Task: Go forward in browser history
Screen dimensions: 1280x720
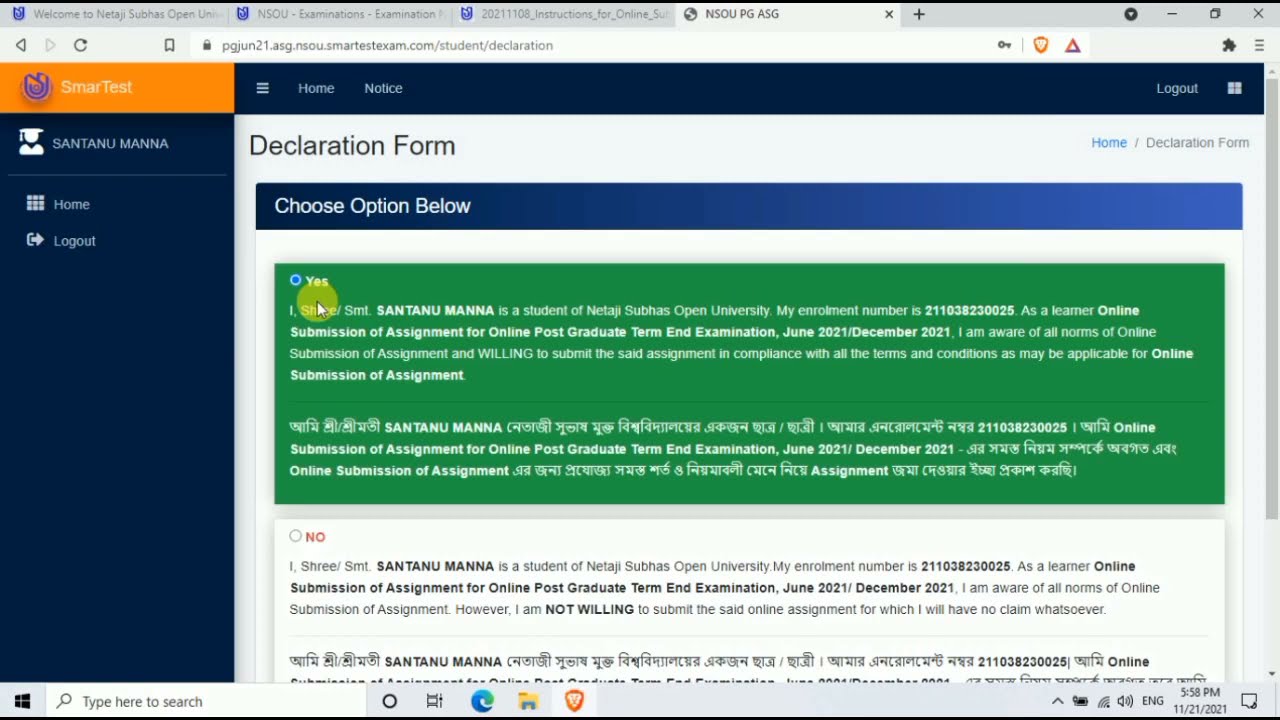Action: 51,45
